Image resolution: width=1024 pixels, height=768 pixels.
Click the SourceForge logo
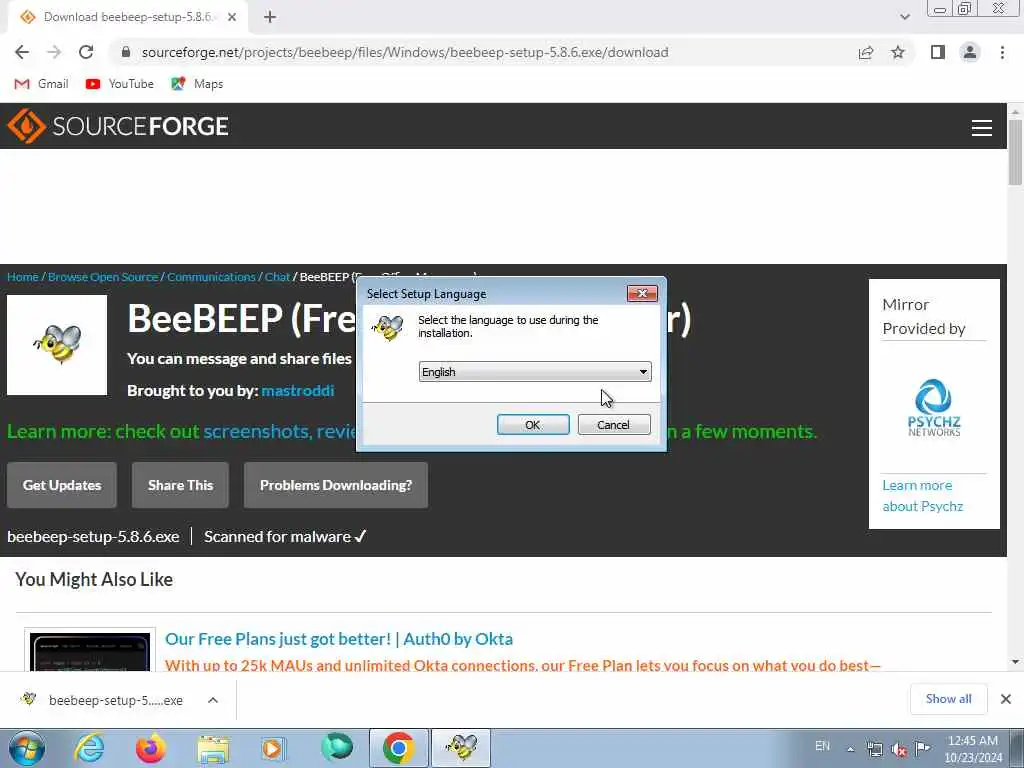click(x=118, y=125)
